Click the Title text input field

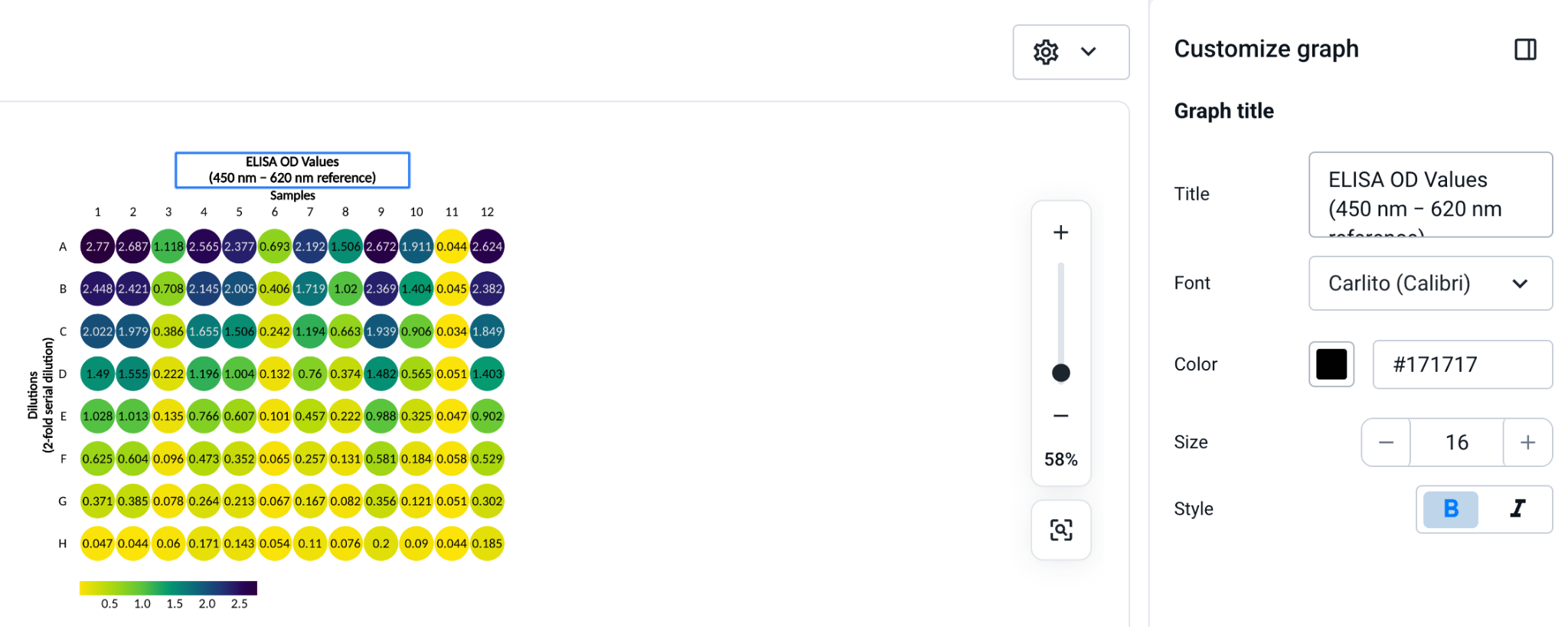(x=1430, y=194)
